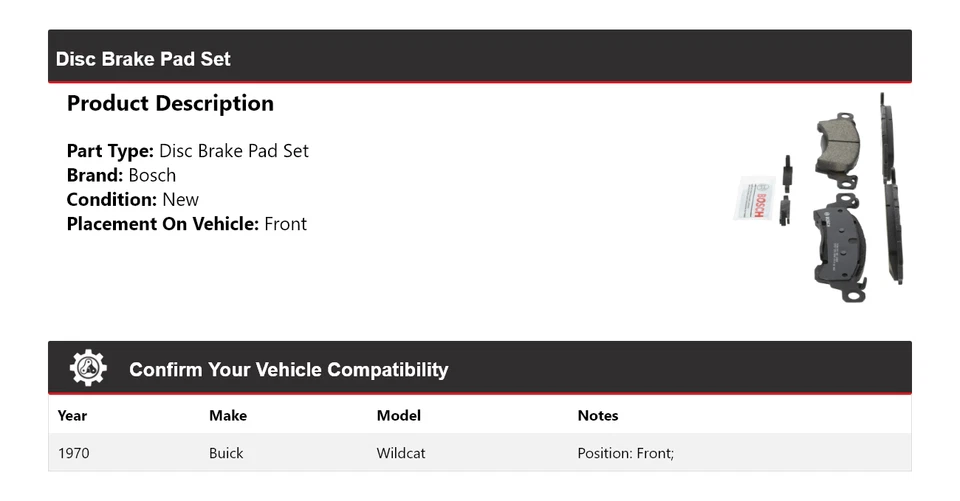This screenshot has height=501, width=960.
Task: Click the gear compatibility icon
Action: pyautogui.click(x=88, y=369)
